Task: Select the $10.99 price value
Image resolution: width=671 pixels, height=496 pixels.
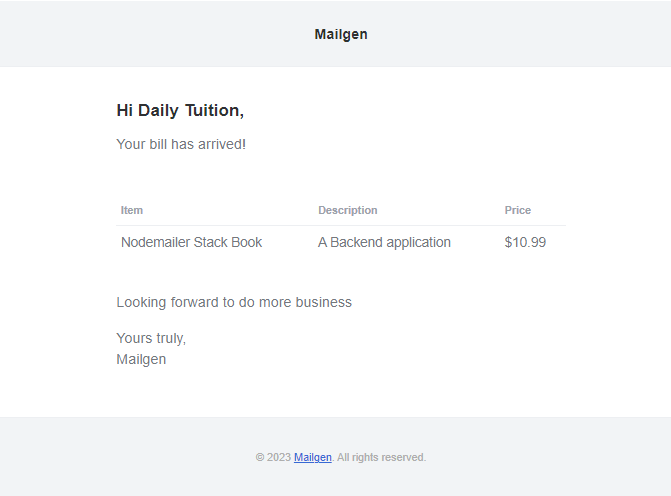Action: pyautogui.click(x=525, y=242)
